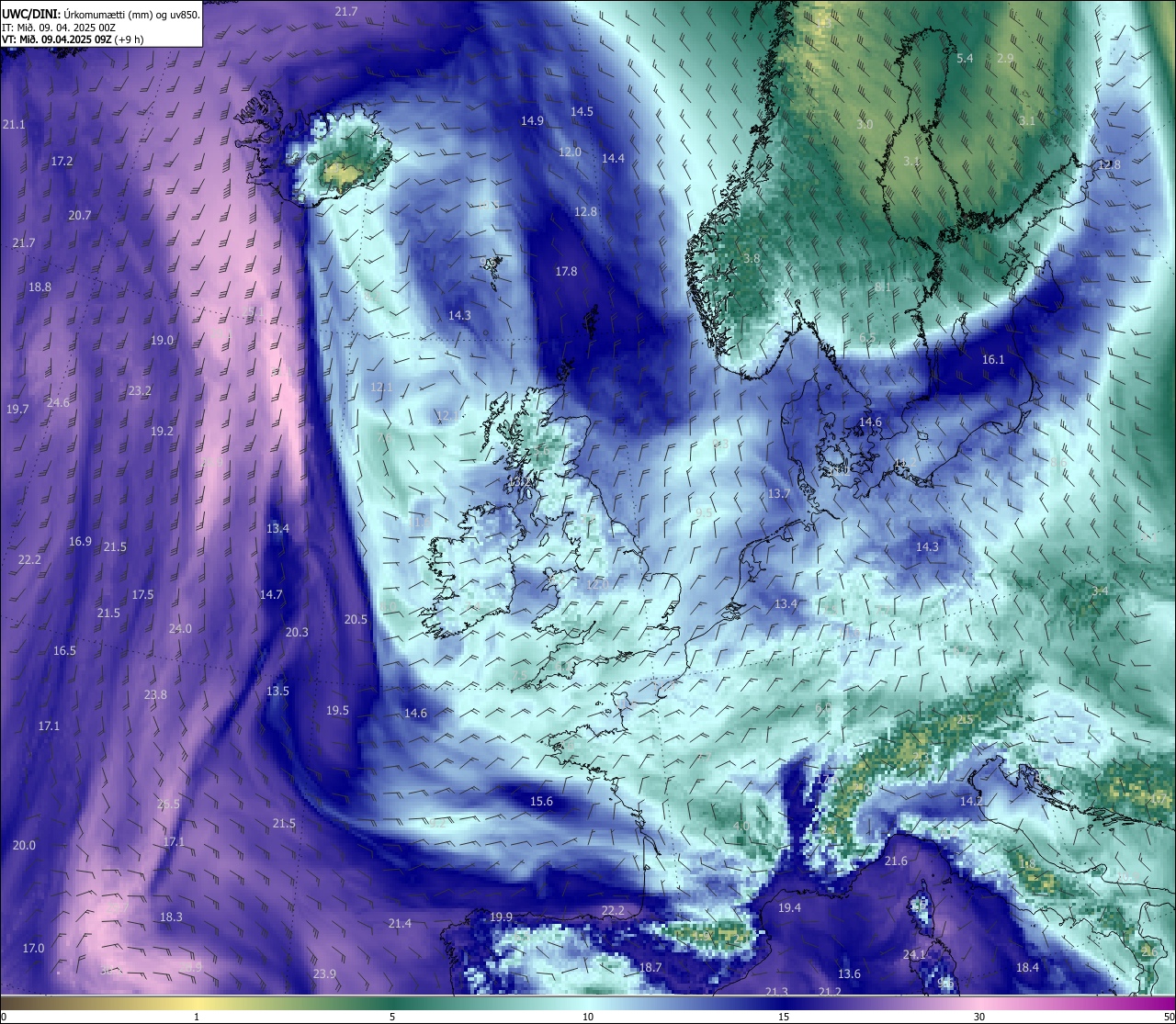The width and height of the screenshot is (1176, 1024).
Task: Click the value 20.3 on the map
Action: click(x=297, y=632)
